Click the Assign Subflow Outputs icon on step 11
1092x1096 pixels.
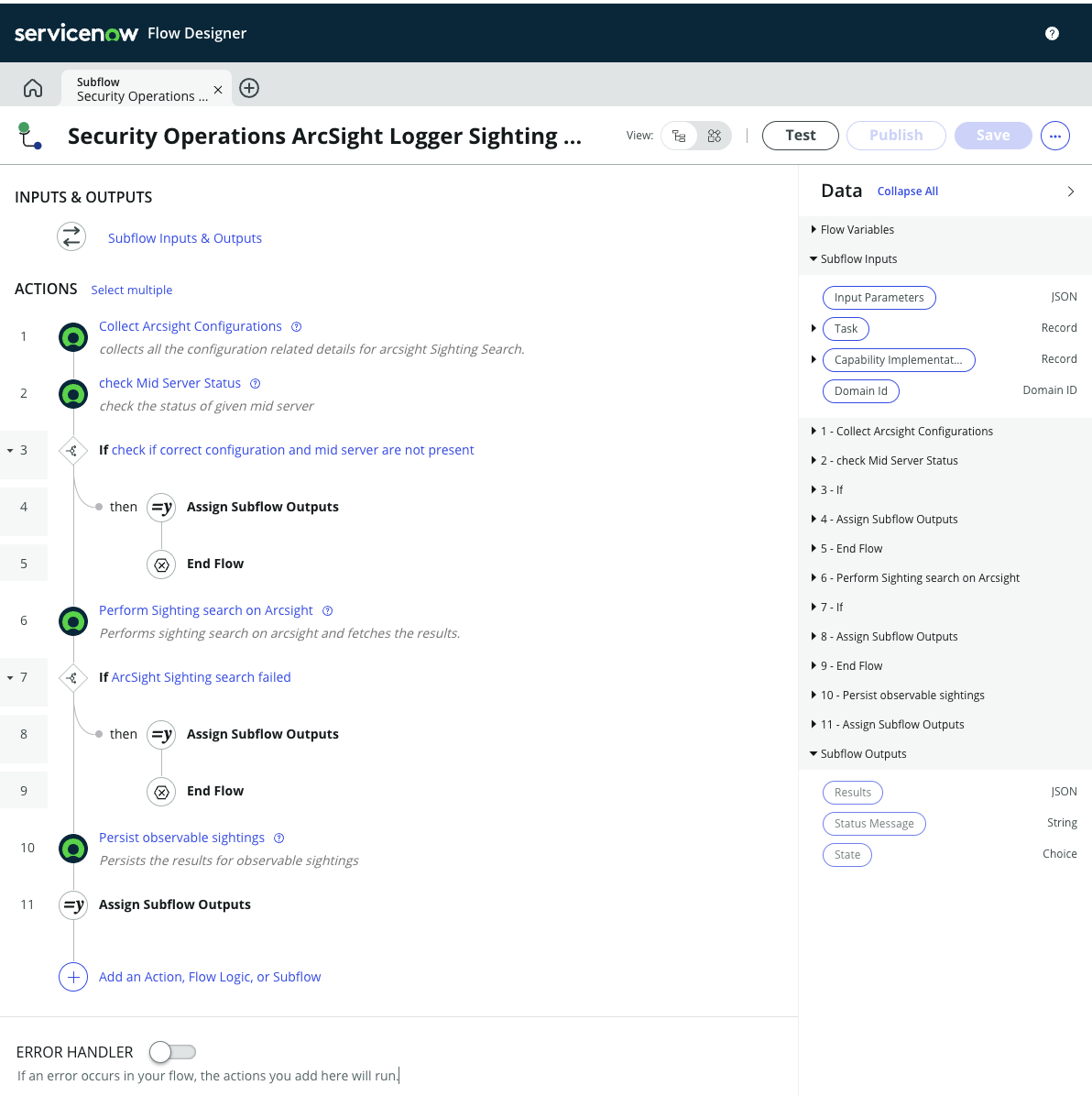click(73, 906)
